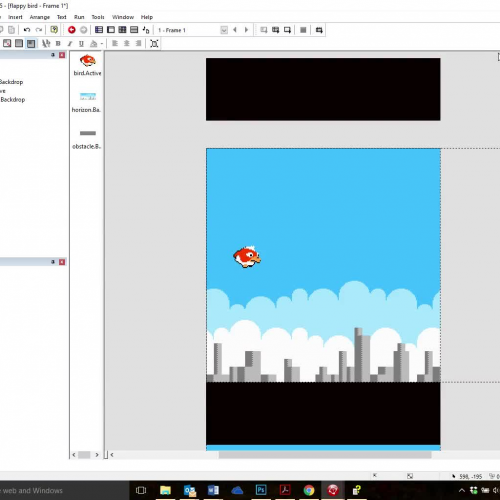
Task: Select the bird sprite in the frame
Action: (x=247, y=257)
